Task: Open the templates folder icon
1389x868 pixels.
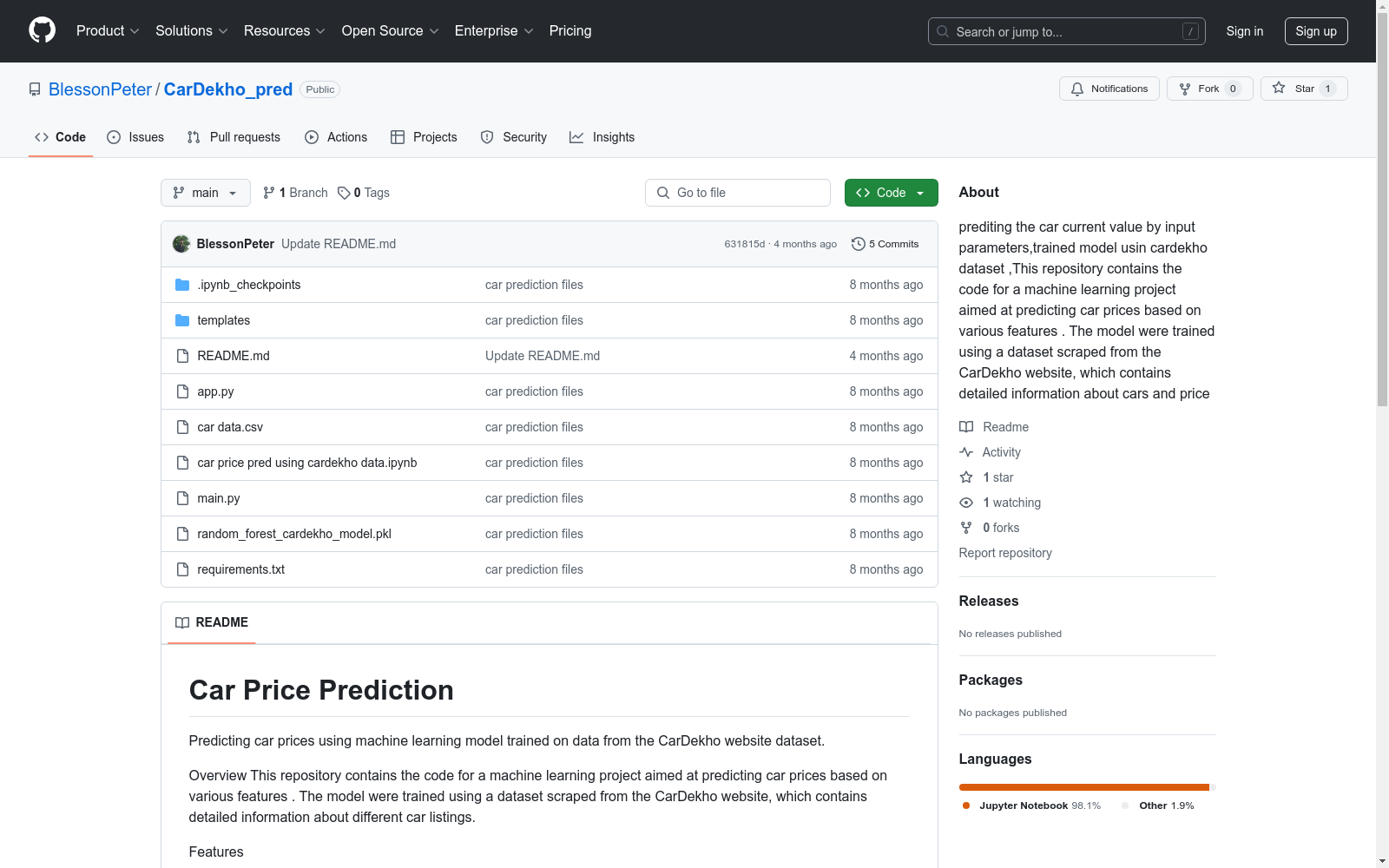Action: (x=182, y=320)
